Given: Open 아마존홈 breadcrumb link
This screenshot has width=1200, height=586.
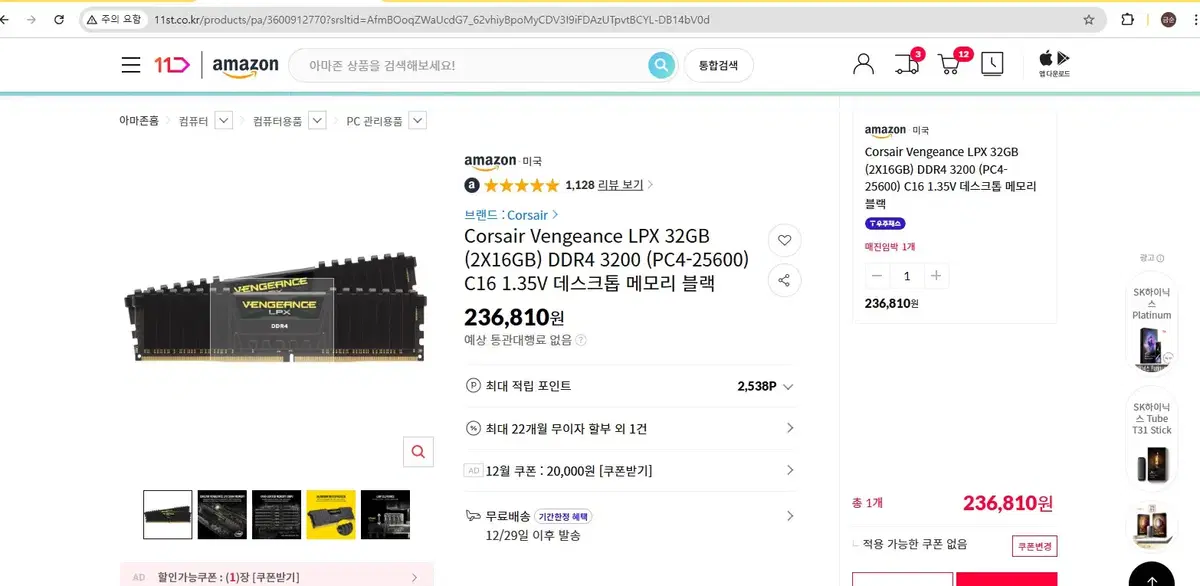Looking at the screenshot, I should (x=139, y=121).
